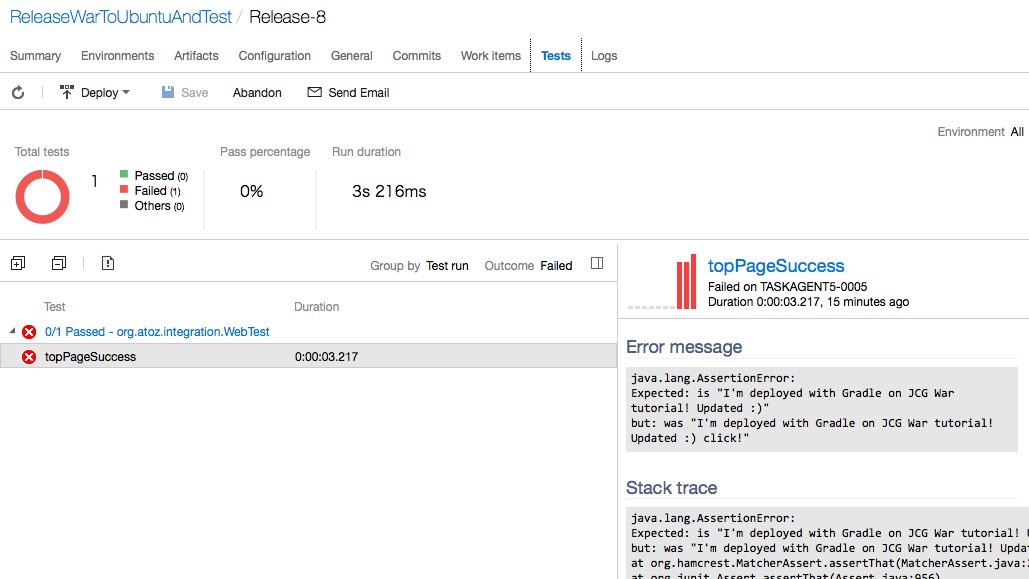Click the Stack trace heading

(671, 488)
